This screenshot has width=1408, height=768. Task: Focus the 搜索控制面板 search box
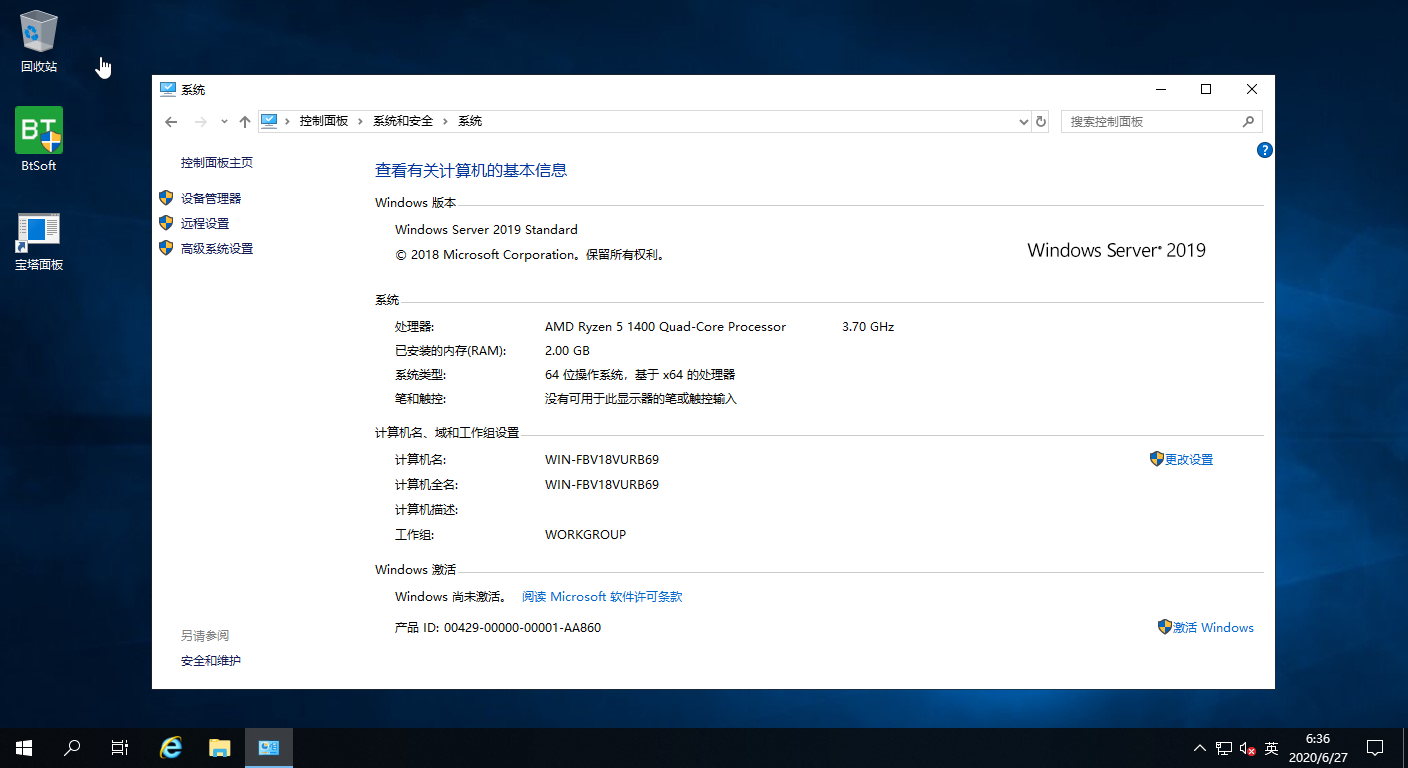pos(1162,121)
